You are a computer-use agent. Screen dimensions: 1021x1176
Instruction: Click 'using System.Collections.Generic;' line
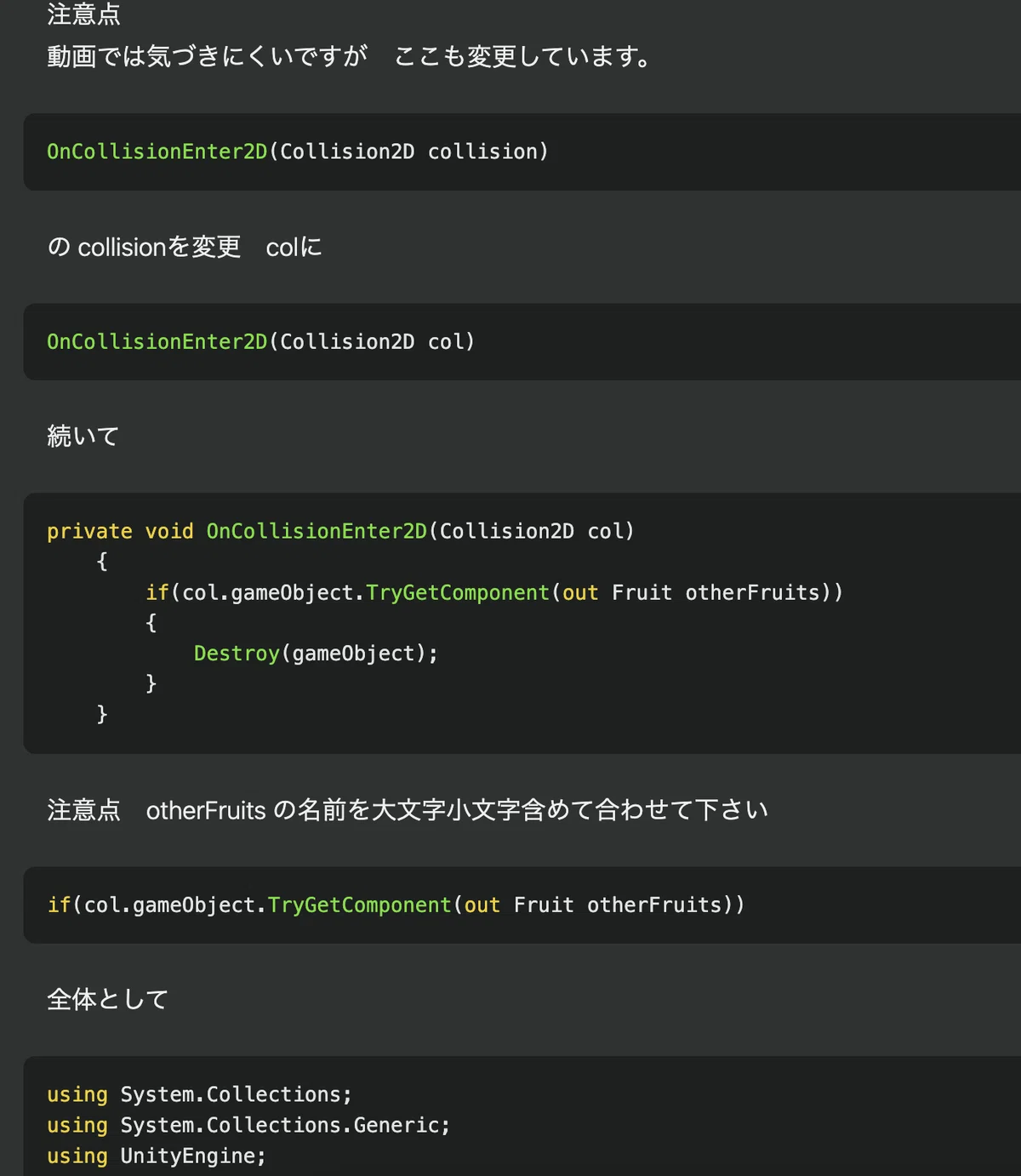tap(248, 1125)
